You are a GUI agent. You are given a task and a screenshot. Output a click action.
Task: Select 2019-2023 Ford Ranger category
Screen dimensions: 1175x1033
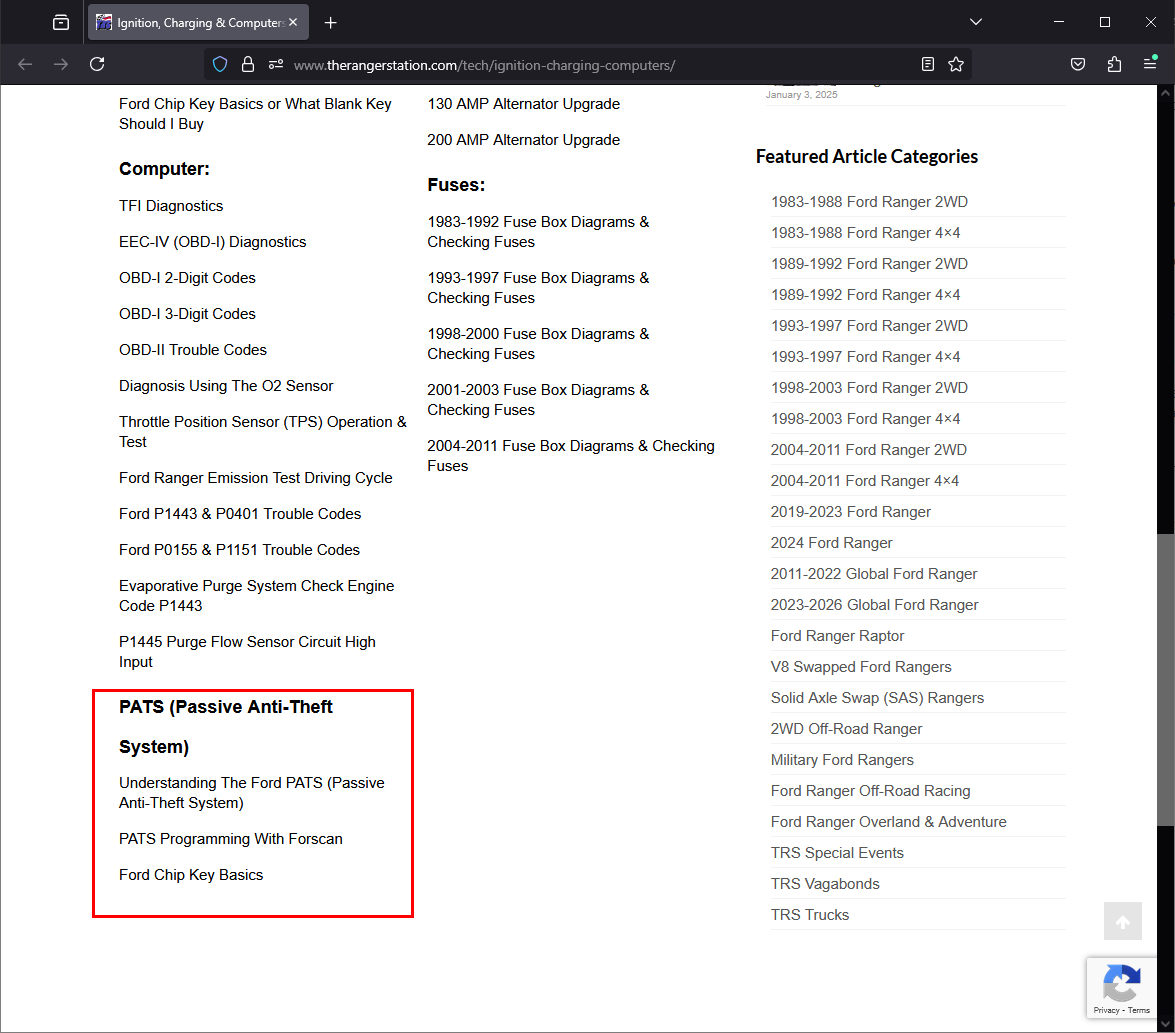click(x=851, y=512)
